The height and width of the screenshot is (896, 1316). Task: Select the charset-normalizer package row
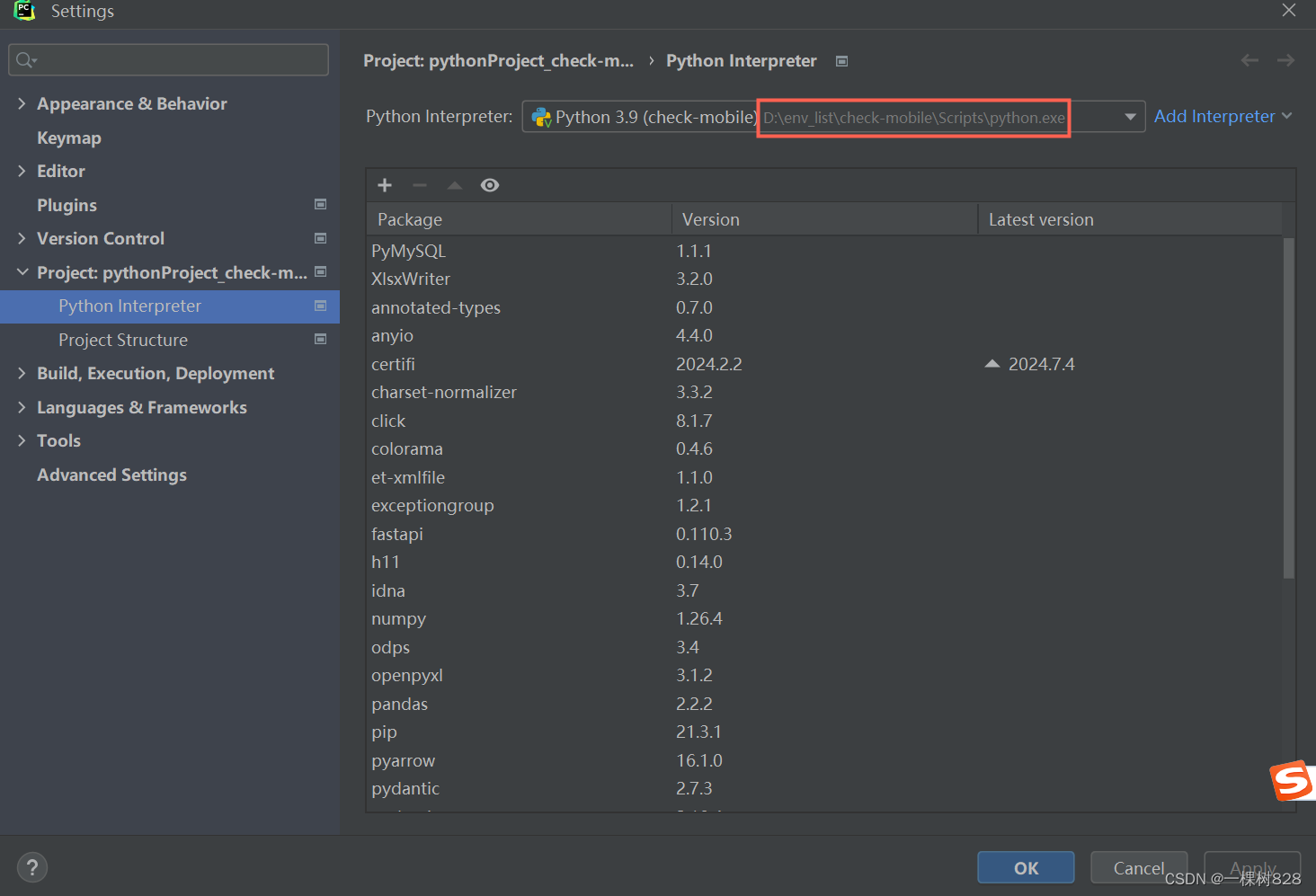click(x=825, y=392)
